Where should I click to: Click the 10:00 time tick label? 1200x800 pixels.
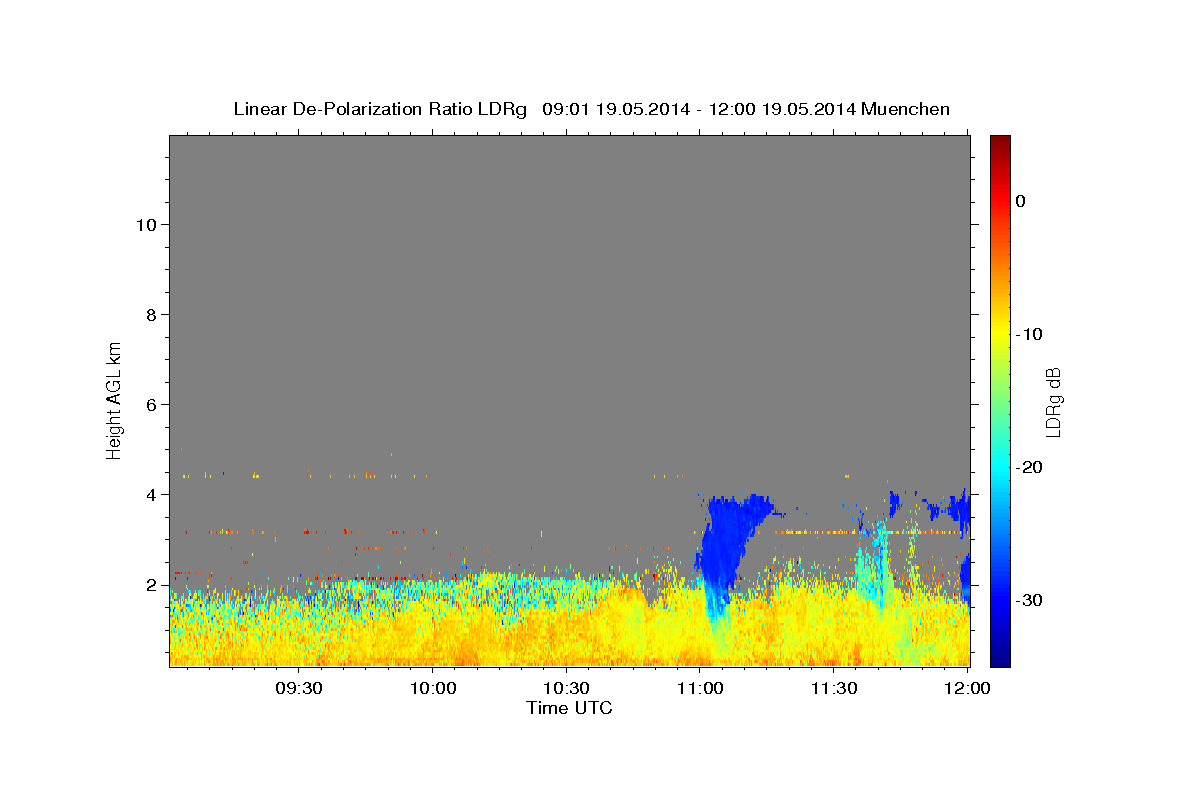pyautogui.click(x=432, y=689)
